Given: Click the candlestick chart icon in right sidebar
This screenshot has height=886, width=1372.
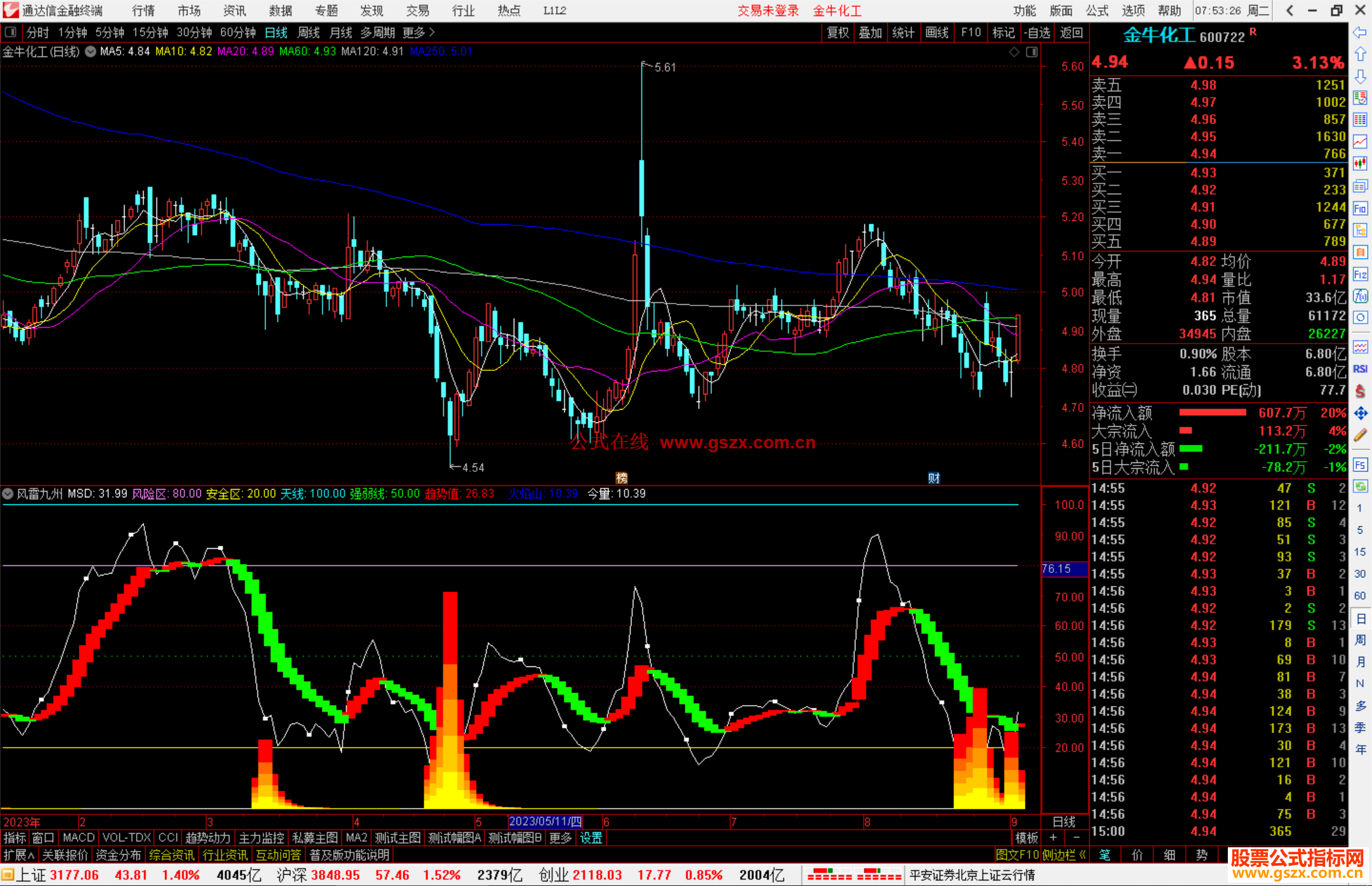Looking at the screenshot, I should pos(1360,164).
